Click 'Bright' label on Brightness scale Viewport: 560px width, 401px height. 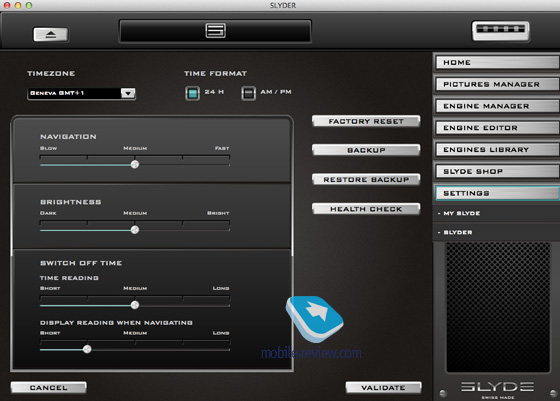coord(218,213)
